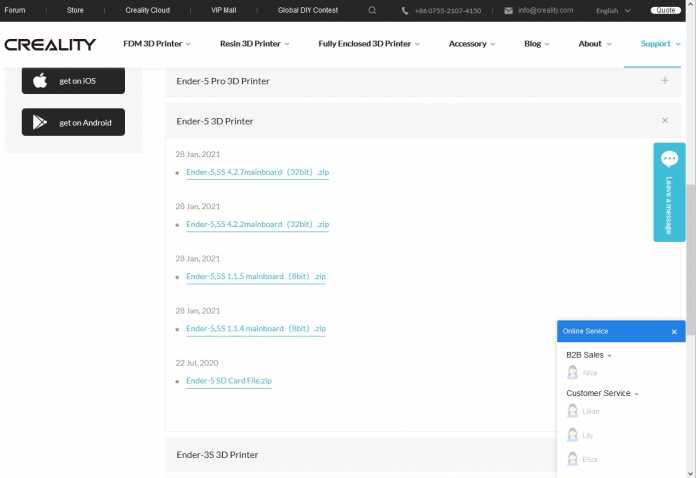This screenshot has width=696, height=478.
Task: Click Lily's agent avatar icon
Action: coord(573,435)
